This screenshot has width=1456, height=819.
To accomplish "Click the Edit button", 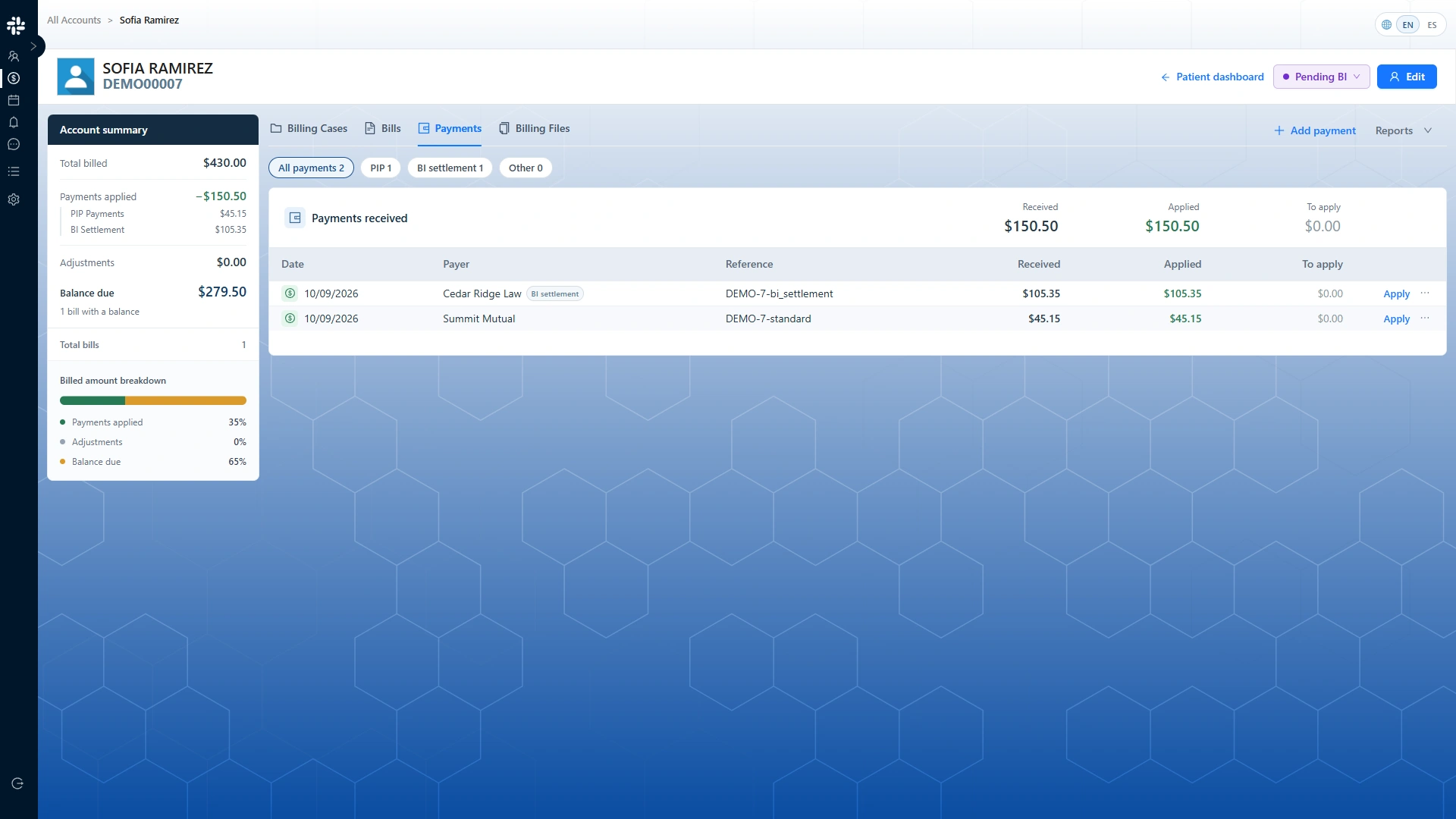I will click(x=1407, y=77).
